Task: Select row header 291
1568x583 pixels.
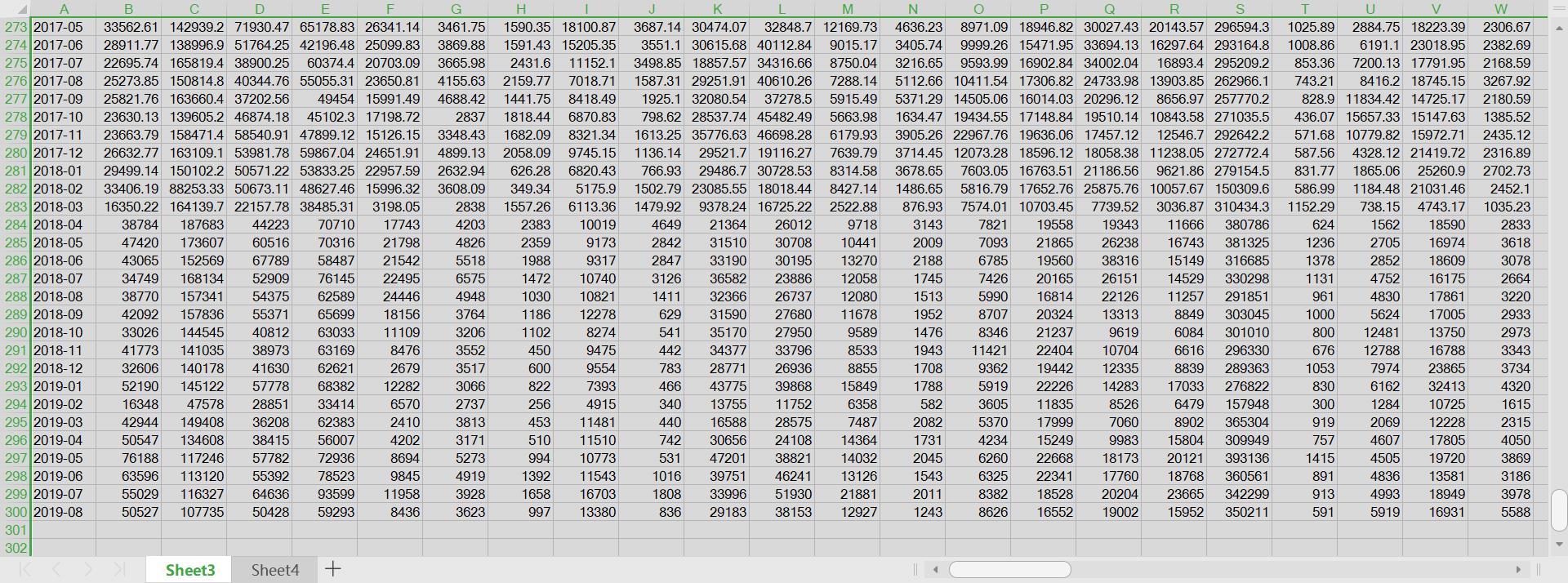Action: pyautogui.click(x=16, y=350)
